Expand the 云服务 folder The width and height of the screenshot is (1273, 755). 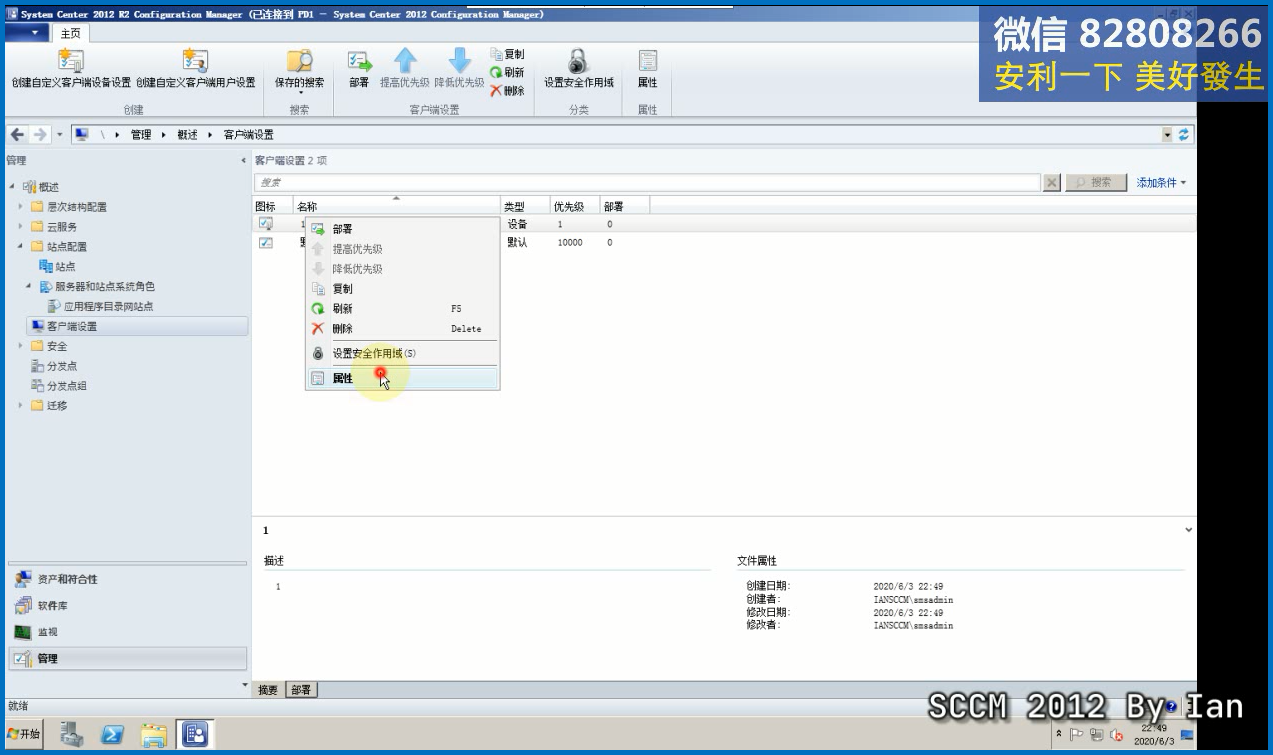tap(20, 227)
